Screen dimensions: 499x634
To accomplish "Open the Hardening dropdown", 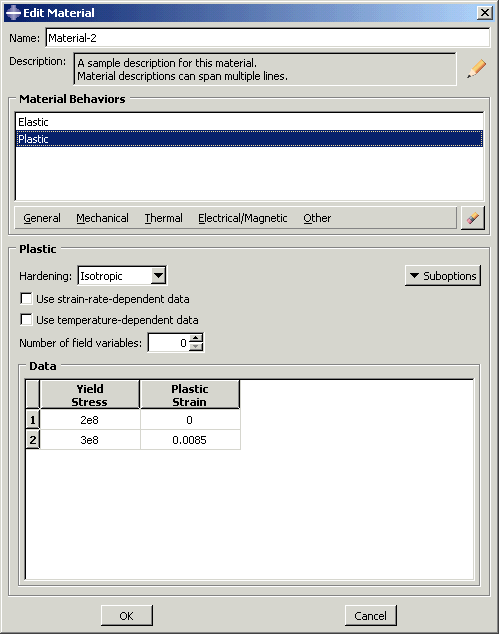I will (159, 276).
